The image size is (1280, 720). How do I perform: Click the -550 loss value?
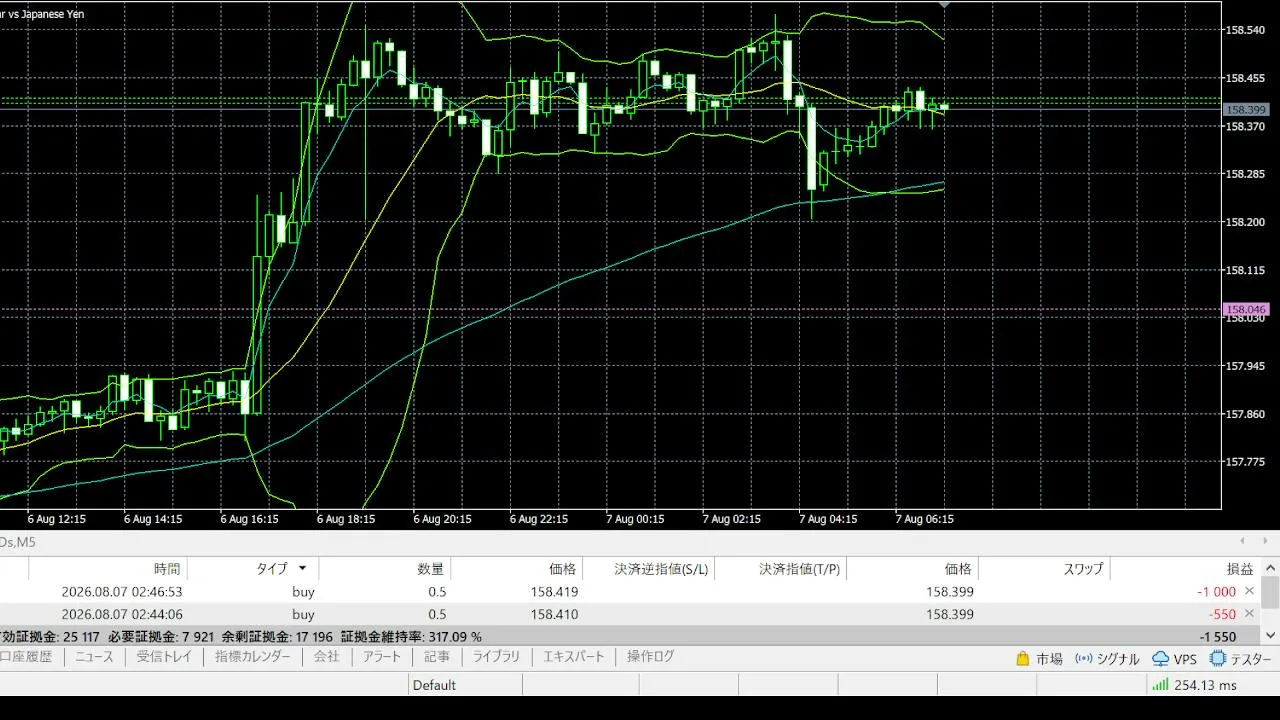point(1224,614)
